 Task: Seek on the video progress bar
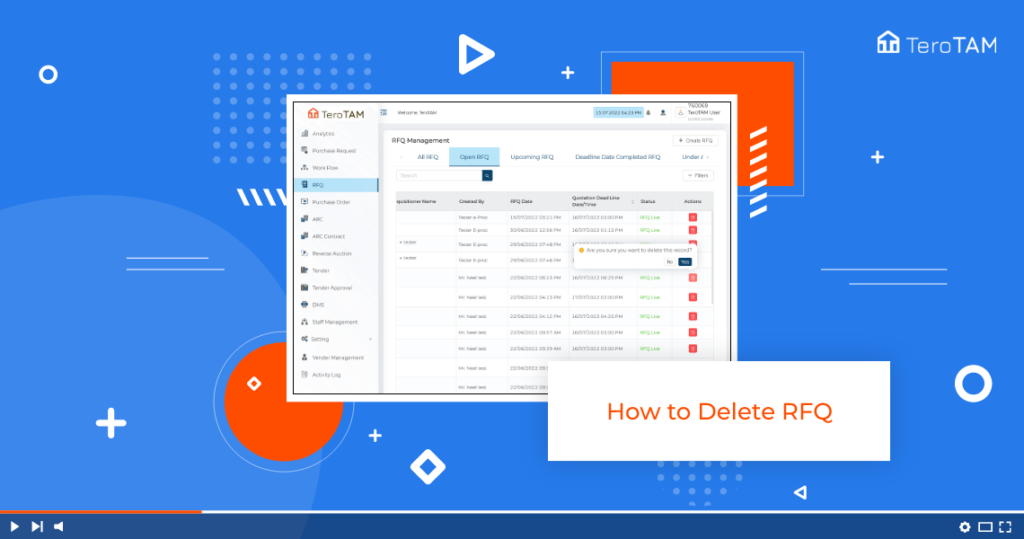point(512,512)
